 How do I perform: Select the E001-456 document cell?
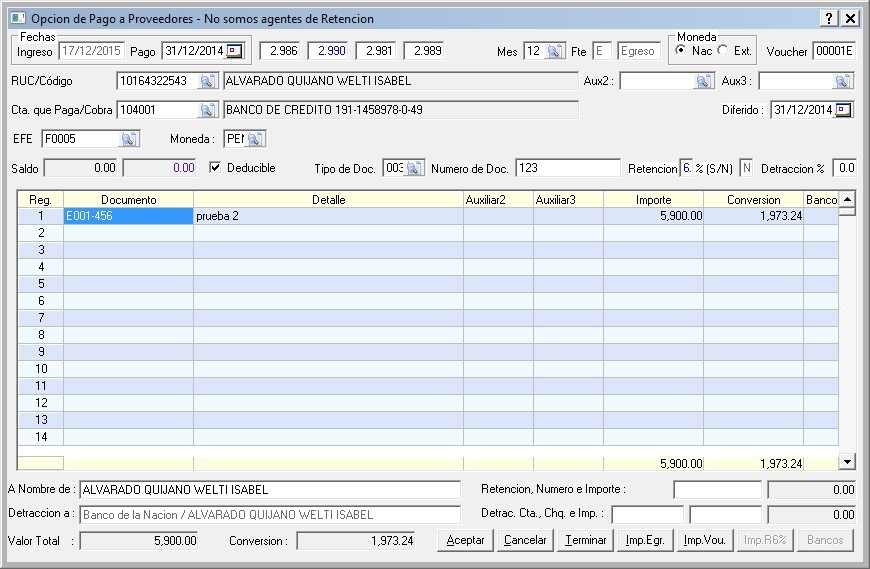click(x=129, y=216)
